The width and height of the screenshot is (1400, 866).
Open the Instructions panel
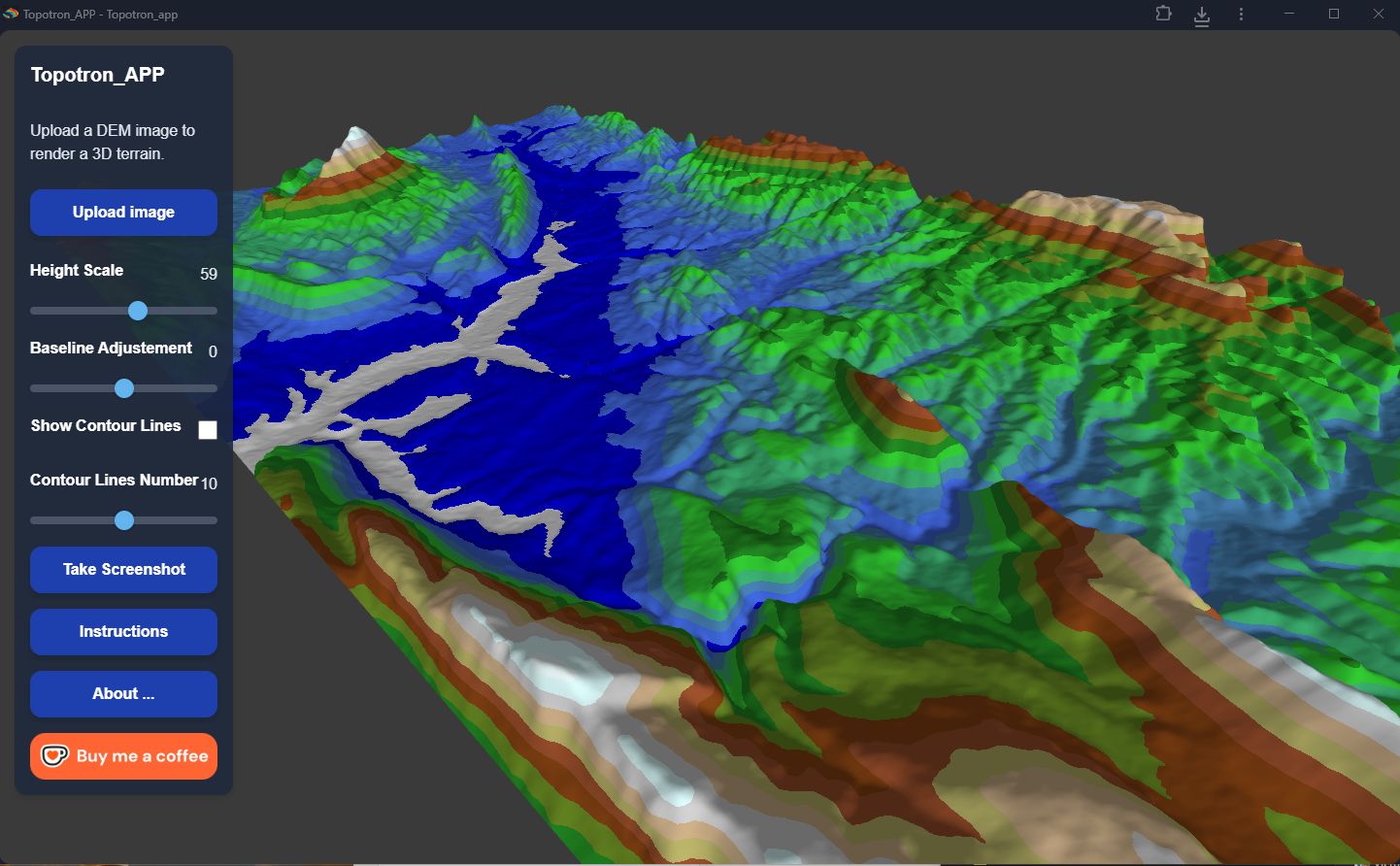point(123,632)
